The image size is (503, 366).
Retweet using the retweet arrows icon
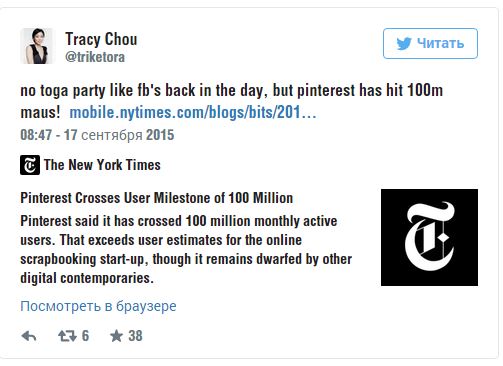pyautogui.click(x=68, y=336)
